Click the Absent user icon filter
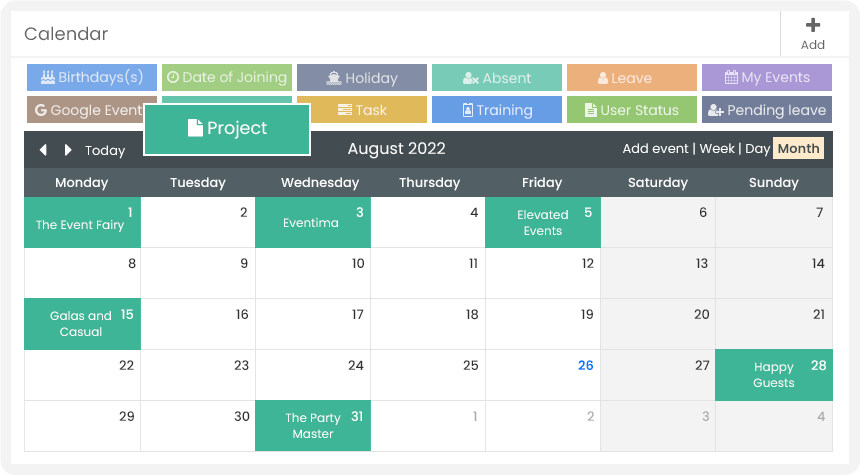Image resolution: width=860 pixels, height=475 pixels. click(471, 78)
